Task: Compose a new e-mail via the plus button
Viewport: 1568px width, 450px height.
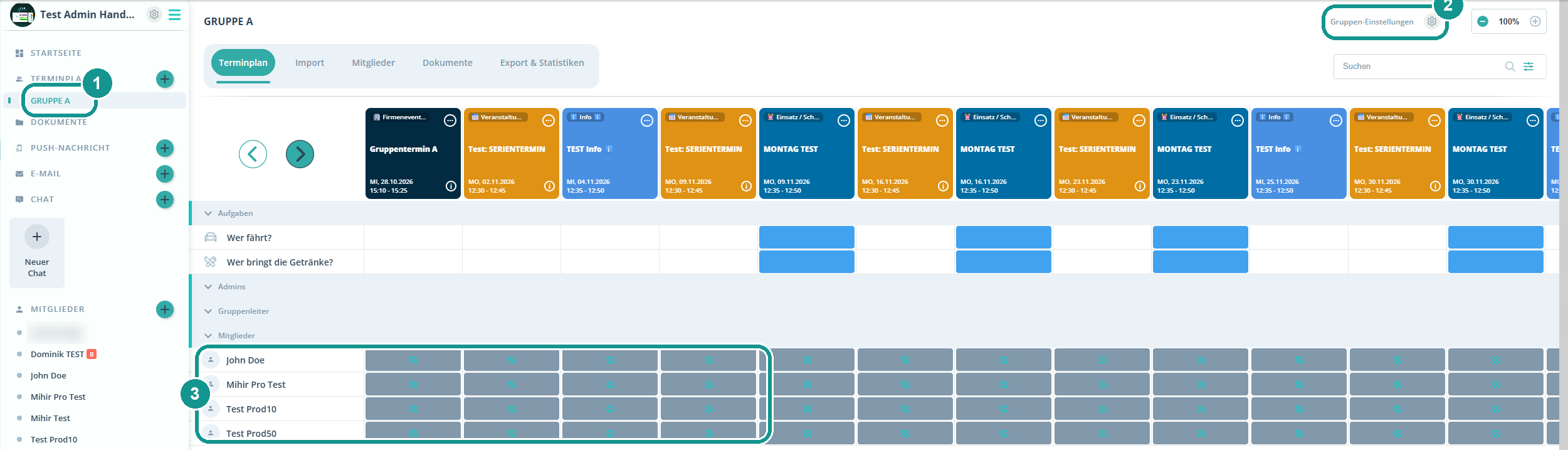Action: click(165, 174)
